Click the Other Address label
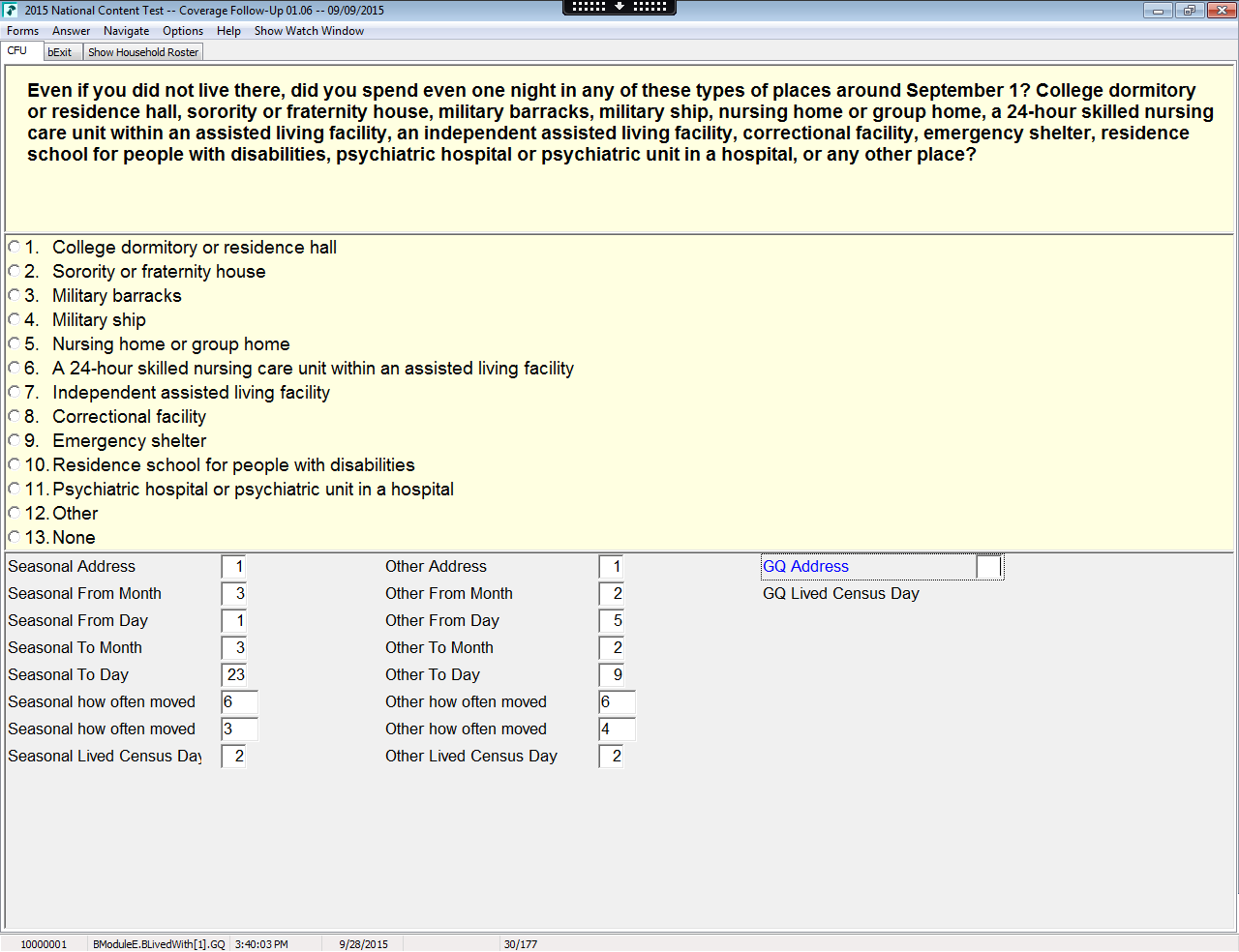The image size is (1239, 952). 436,567
